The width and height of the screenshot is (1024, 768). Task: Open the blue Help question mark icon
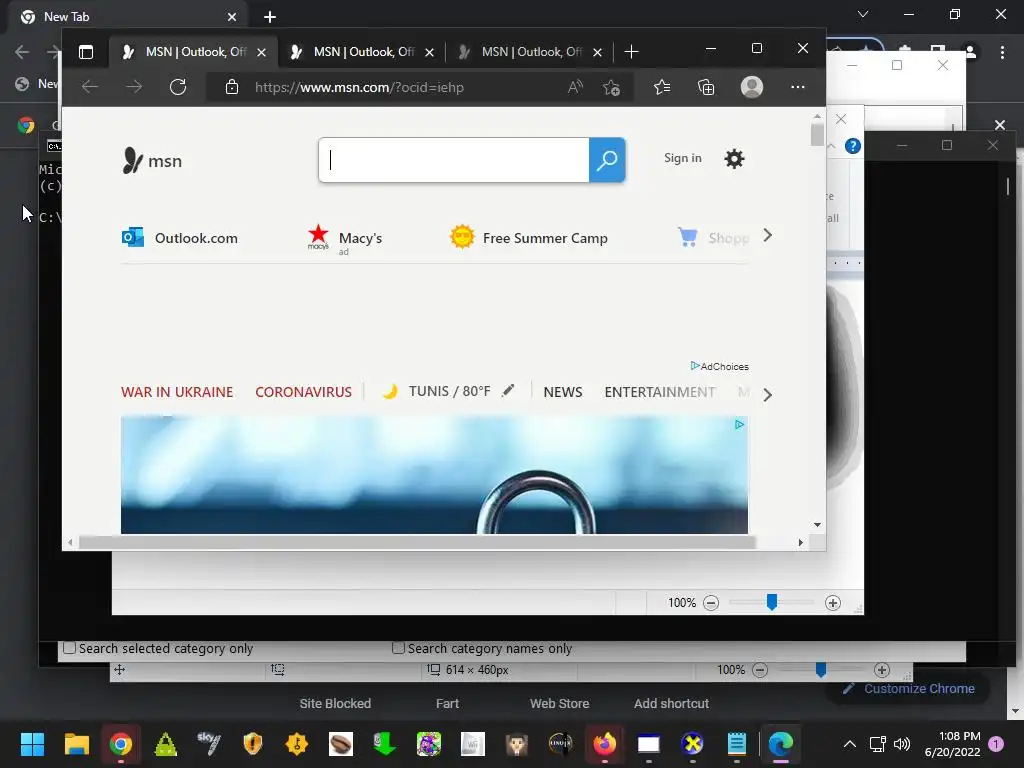[x=852, y=146]
